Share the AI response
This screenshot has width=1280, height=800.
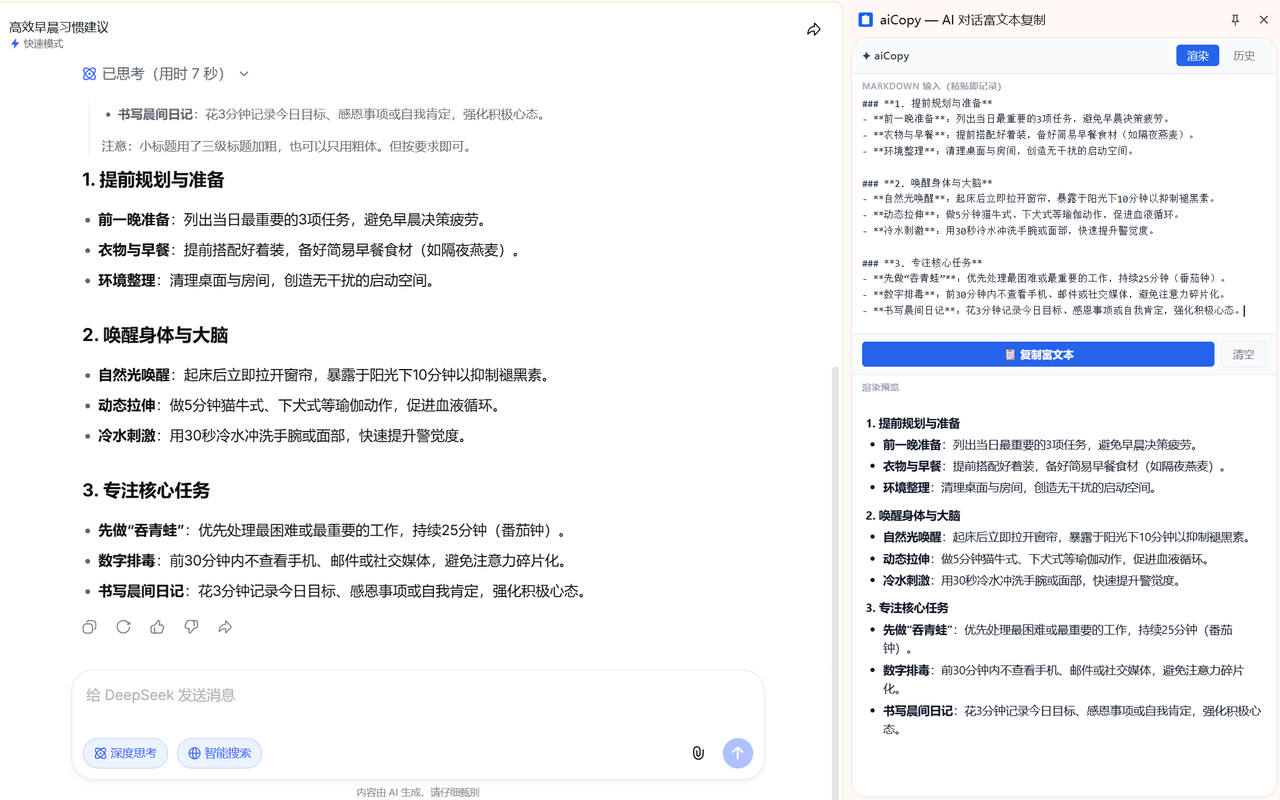pos(225,627)
